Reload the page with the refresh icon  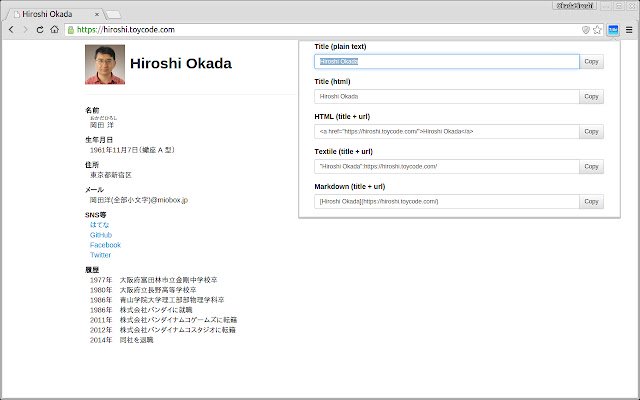(x=40, y=29)
